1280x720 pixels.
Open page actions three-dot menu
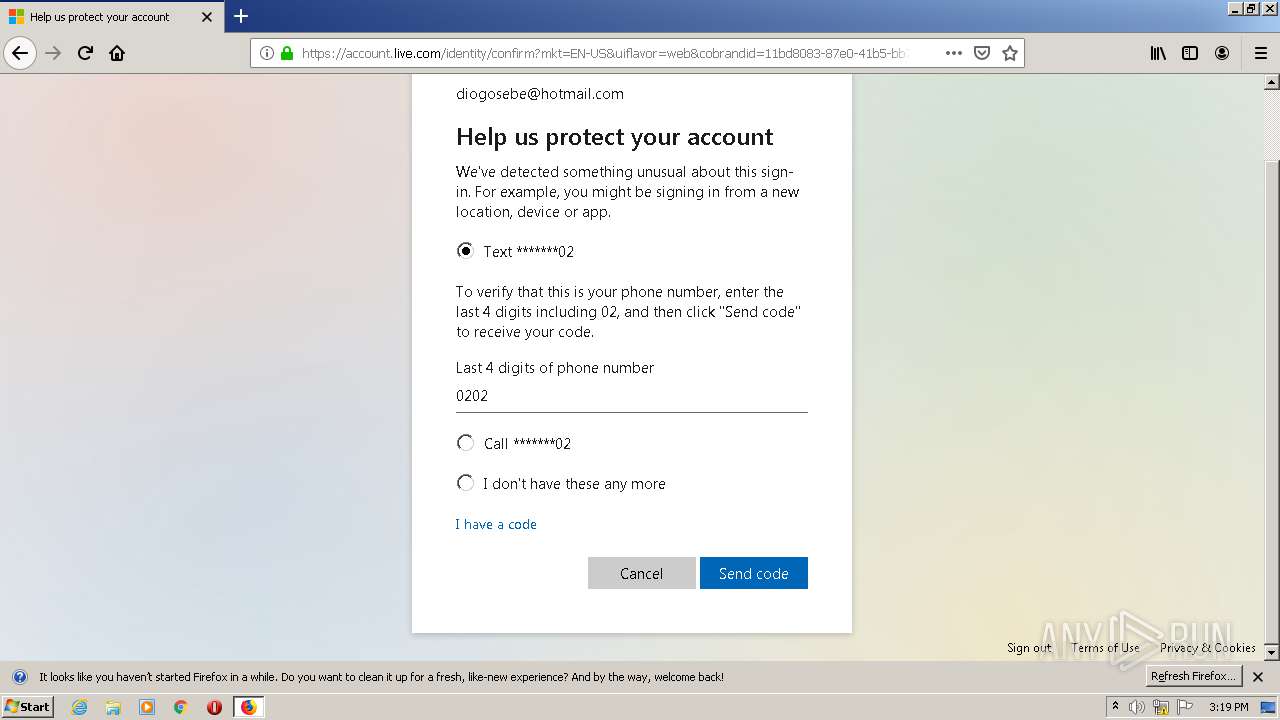[954, 53]
